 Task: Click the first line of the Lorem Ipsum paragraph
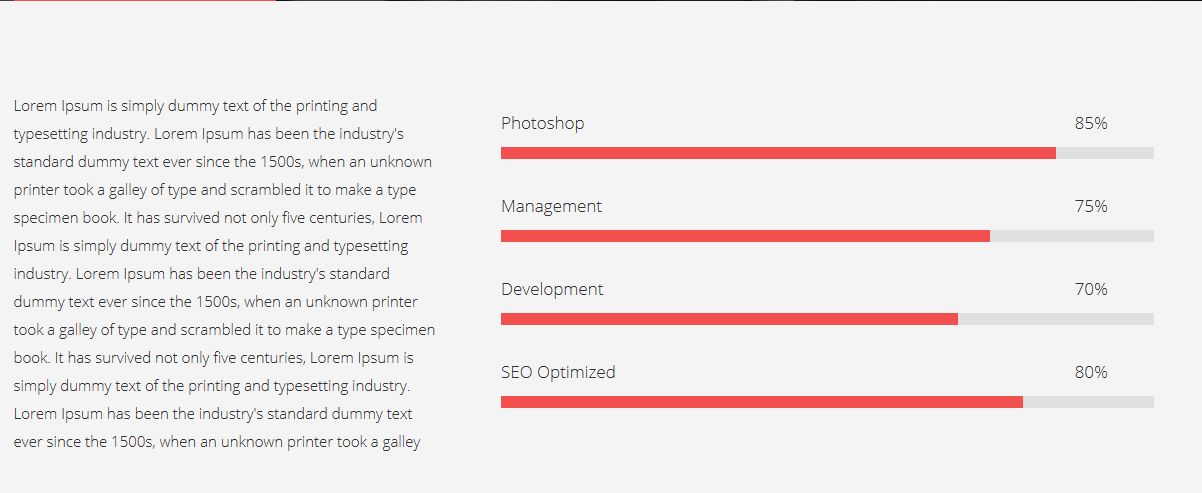(x=195, y=105)
